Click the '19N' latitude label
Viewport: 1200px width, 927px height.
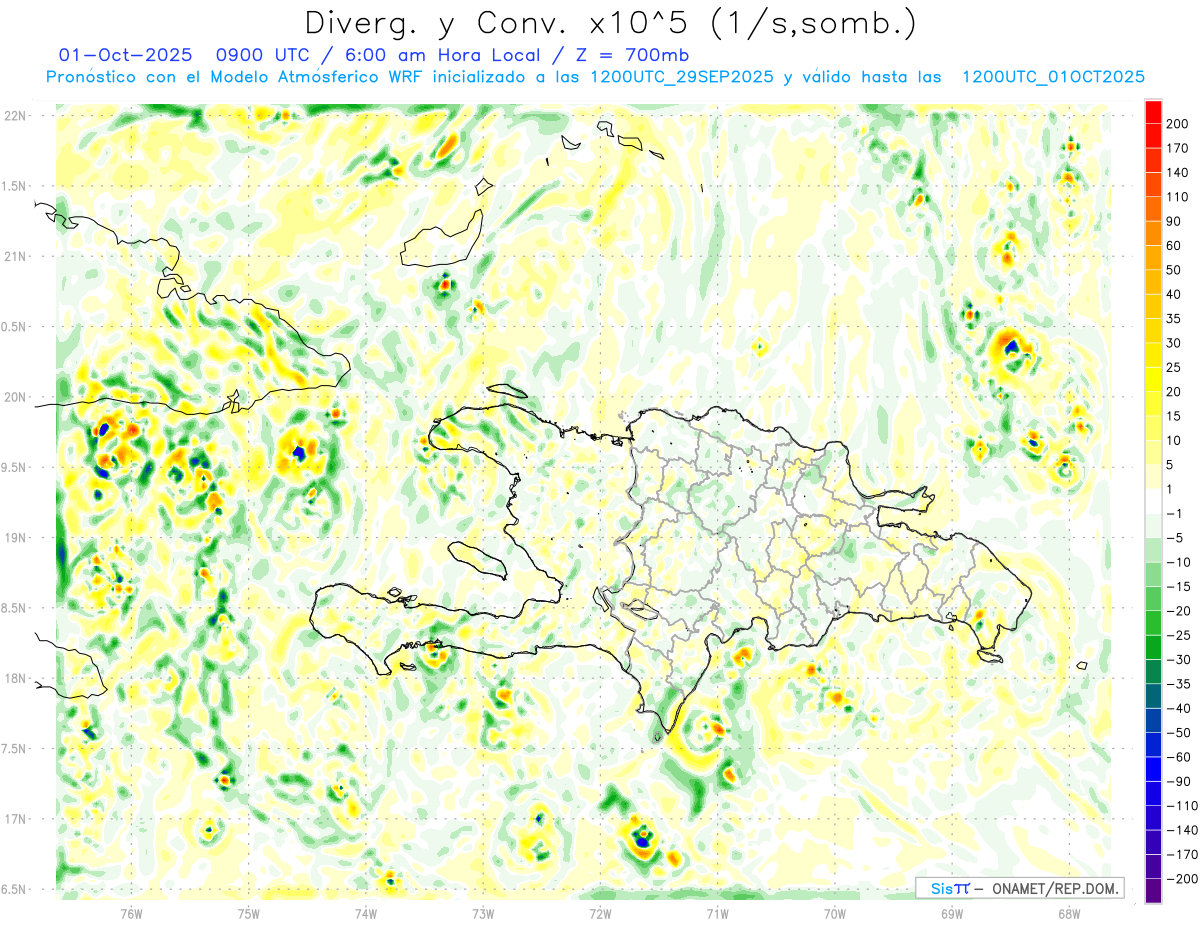tap(15, 538)
